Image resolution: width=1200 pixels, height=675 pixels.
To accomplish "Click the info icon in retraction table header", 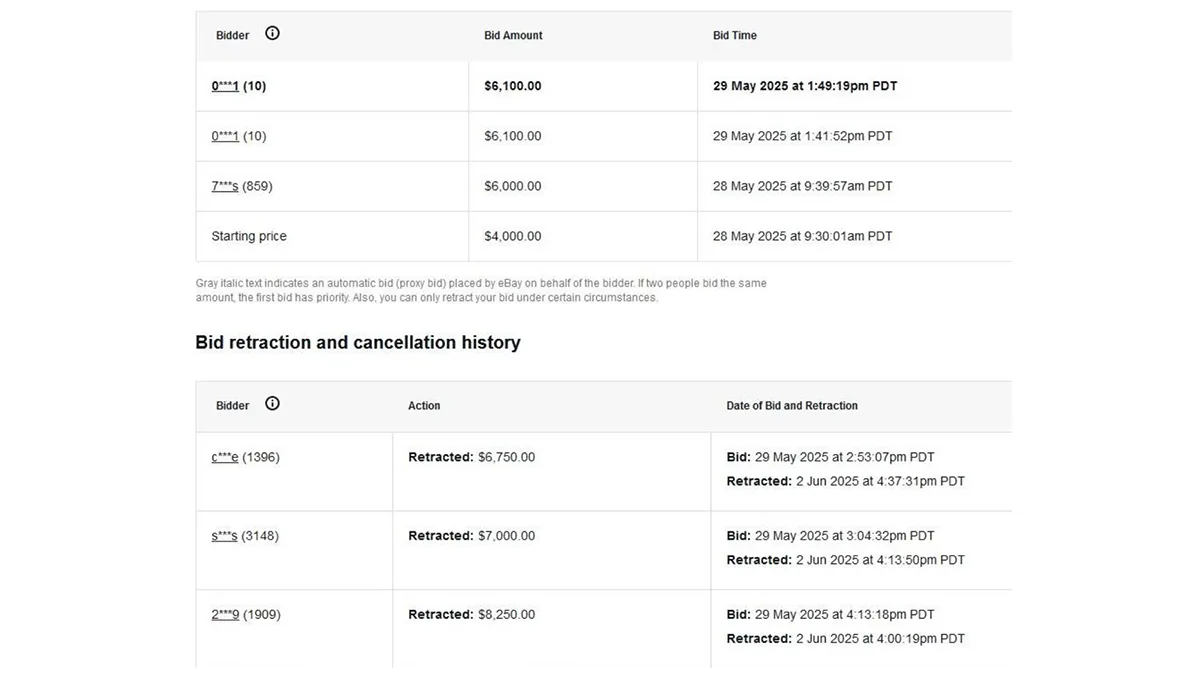I will (272, 403).
